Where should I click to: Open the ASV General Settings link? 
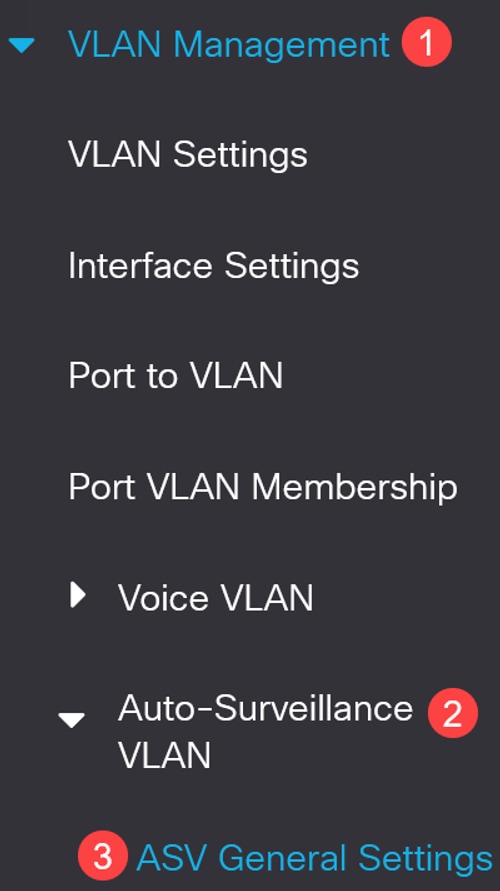tap(314, 858)
